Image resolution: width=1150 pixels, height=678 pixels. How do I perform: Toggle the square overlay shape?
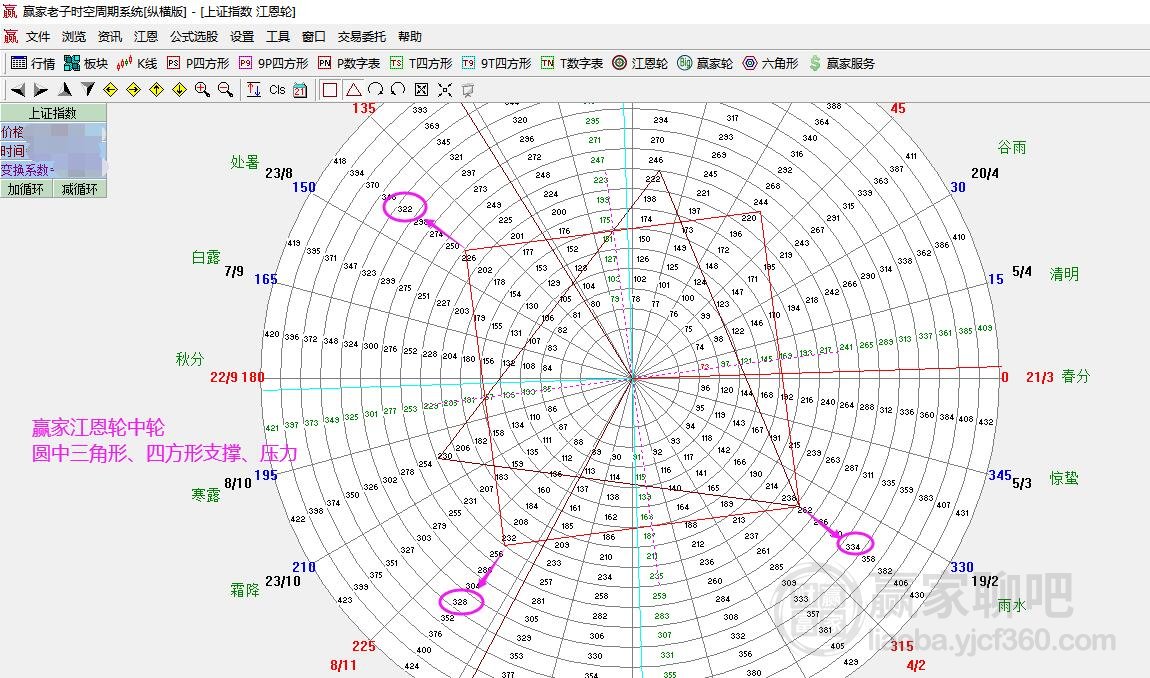(x=330, y=90)
